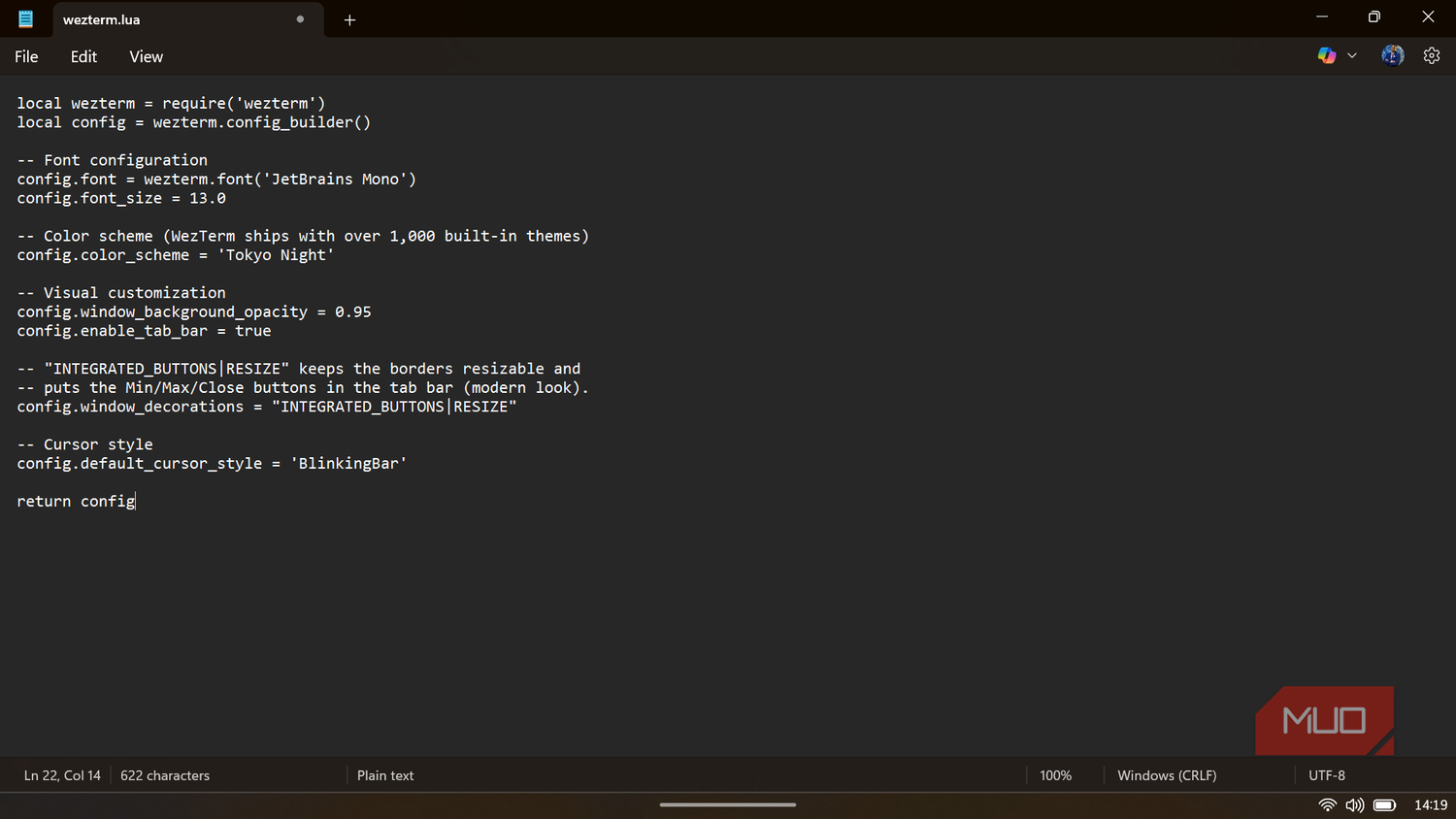Add a new tab with plus button
Image resolution: width=1456 pixels, height=819 pixels.
[x=349, y=19]
